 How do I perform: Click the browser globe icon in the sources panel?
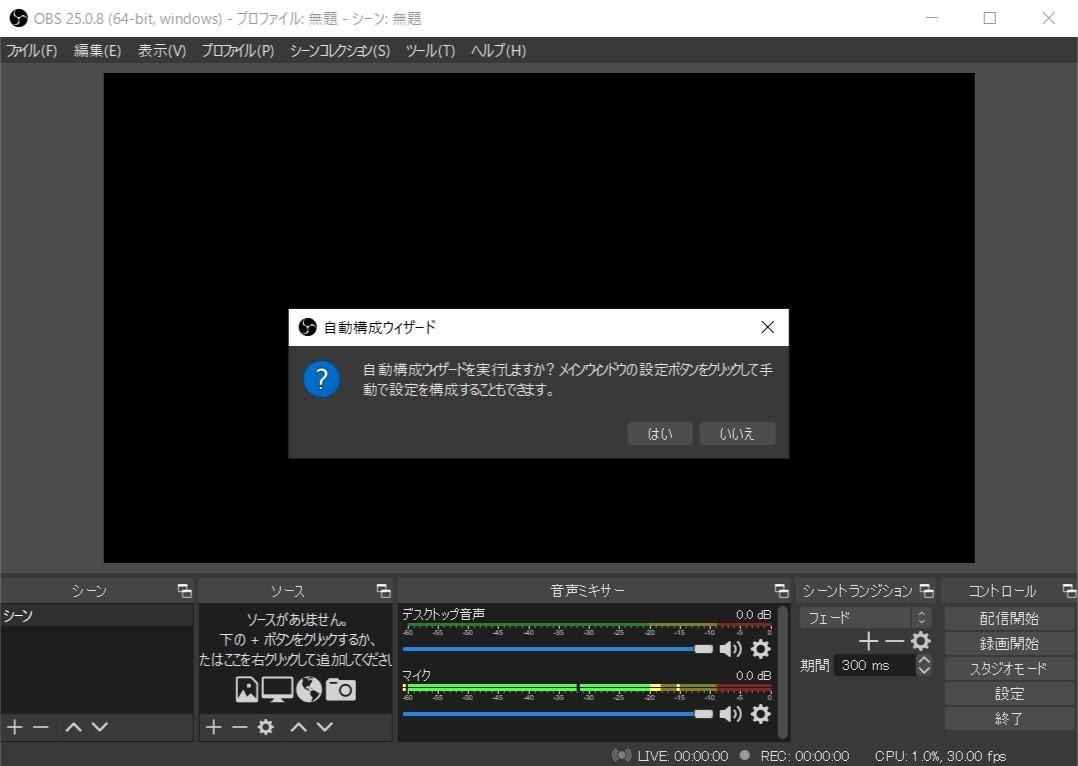coord(309,689)
